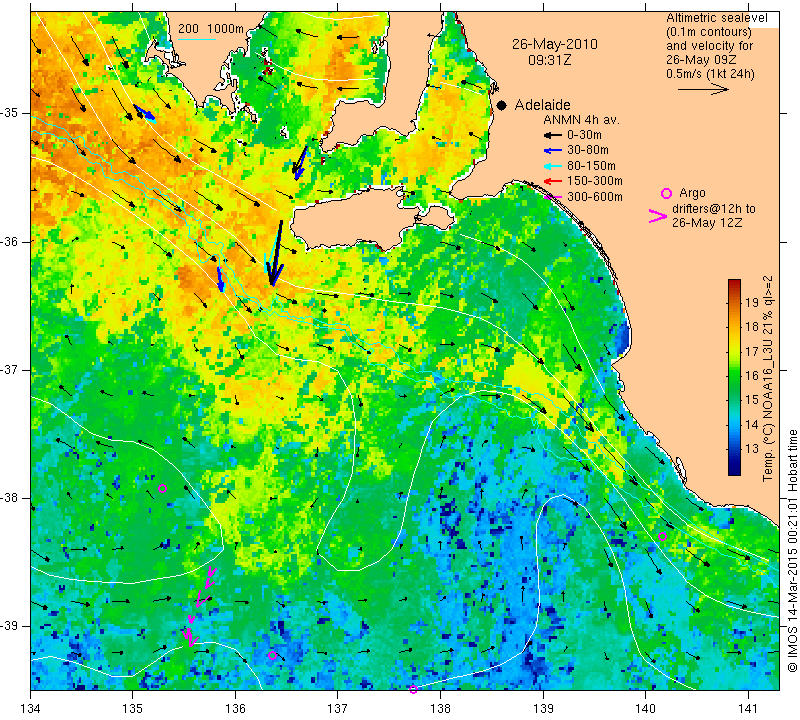Click the 0-30m depth label
The height and width of the screenshot is (720, 800).
tap(584, 135)
